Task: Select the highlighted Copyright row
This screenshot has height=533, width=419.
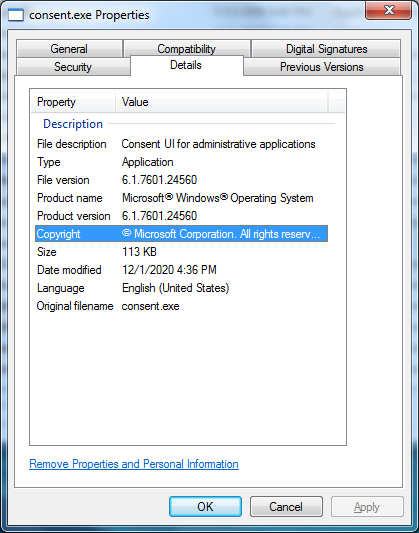Action: [181, 234]
